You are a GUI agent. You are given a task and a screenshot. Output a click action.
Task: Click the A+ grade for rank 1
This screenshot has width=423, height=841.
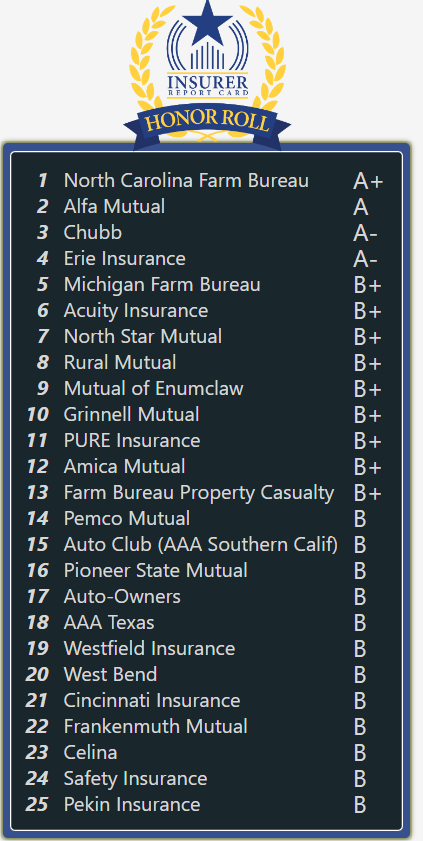tap(368, 181)
